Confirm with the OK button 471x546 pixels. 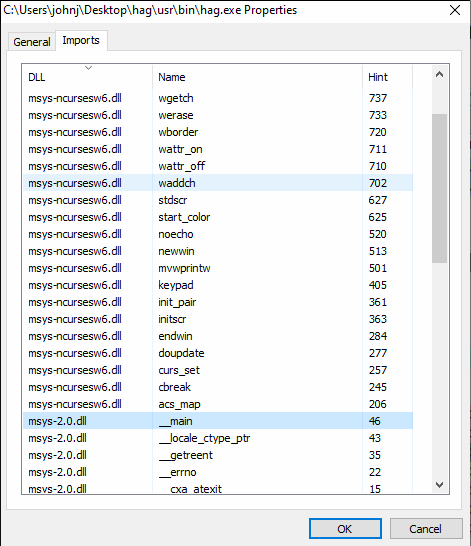(345, 529)
